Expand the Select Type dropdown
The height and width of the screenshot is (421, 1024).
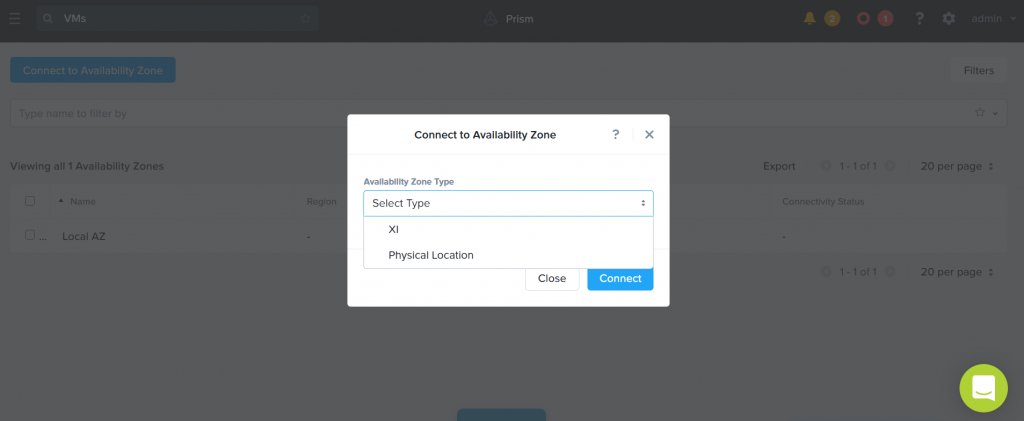[508, 204]
